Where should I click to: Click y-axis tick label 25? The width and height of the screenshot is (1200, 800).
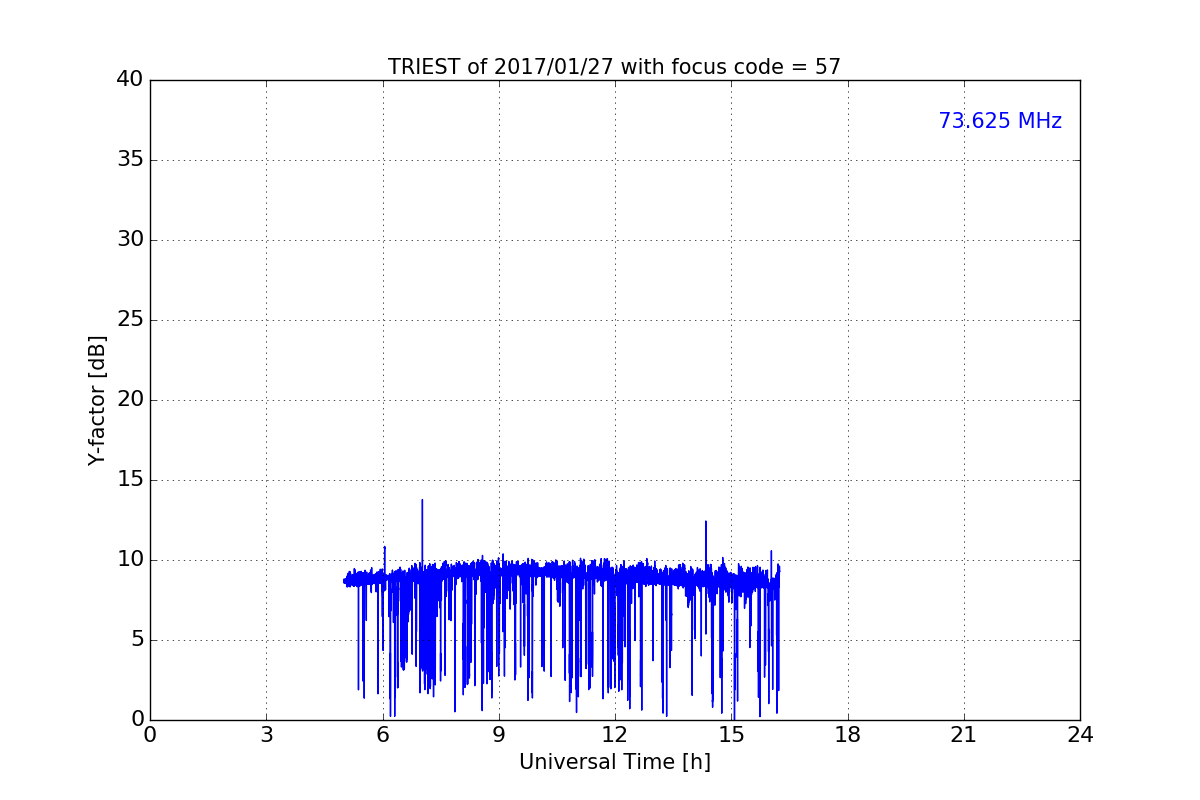130,320
